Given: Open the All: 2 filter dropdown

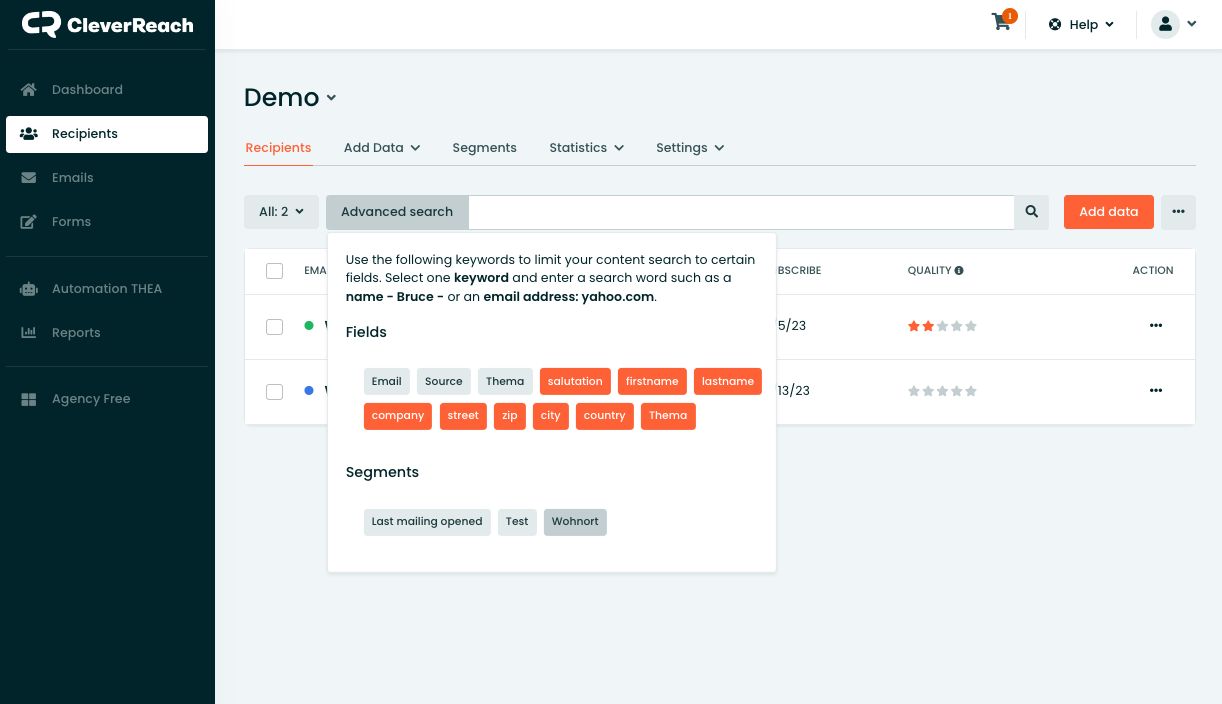Looking at the screenshot, I should click(x=281, y=212).
